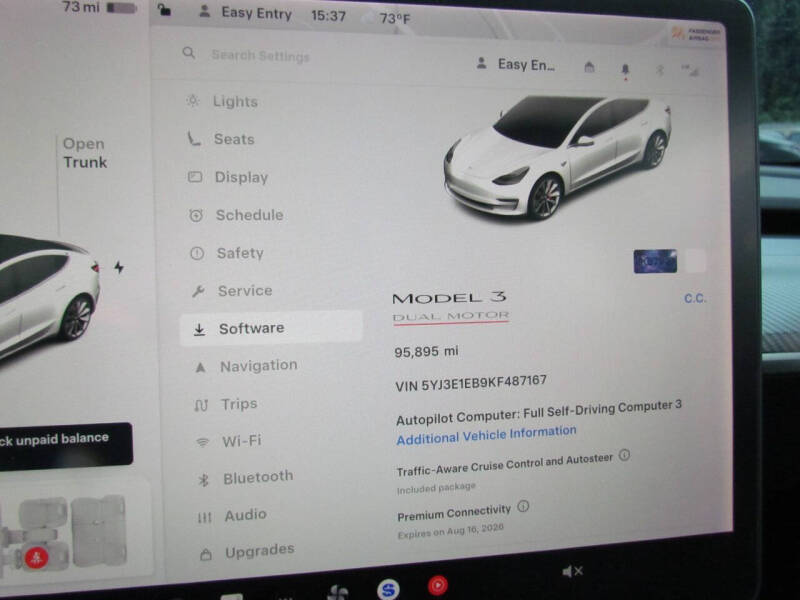Focus the Search Settings field
The image size is (800, 600).
click(x=260, y=55)
